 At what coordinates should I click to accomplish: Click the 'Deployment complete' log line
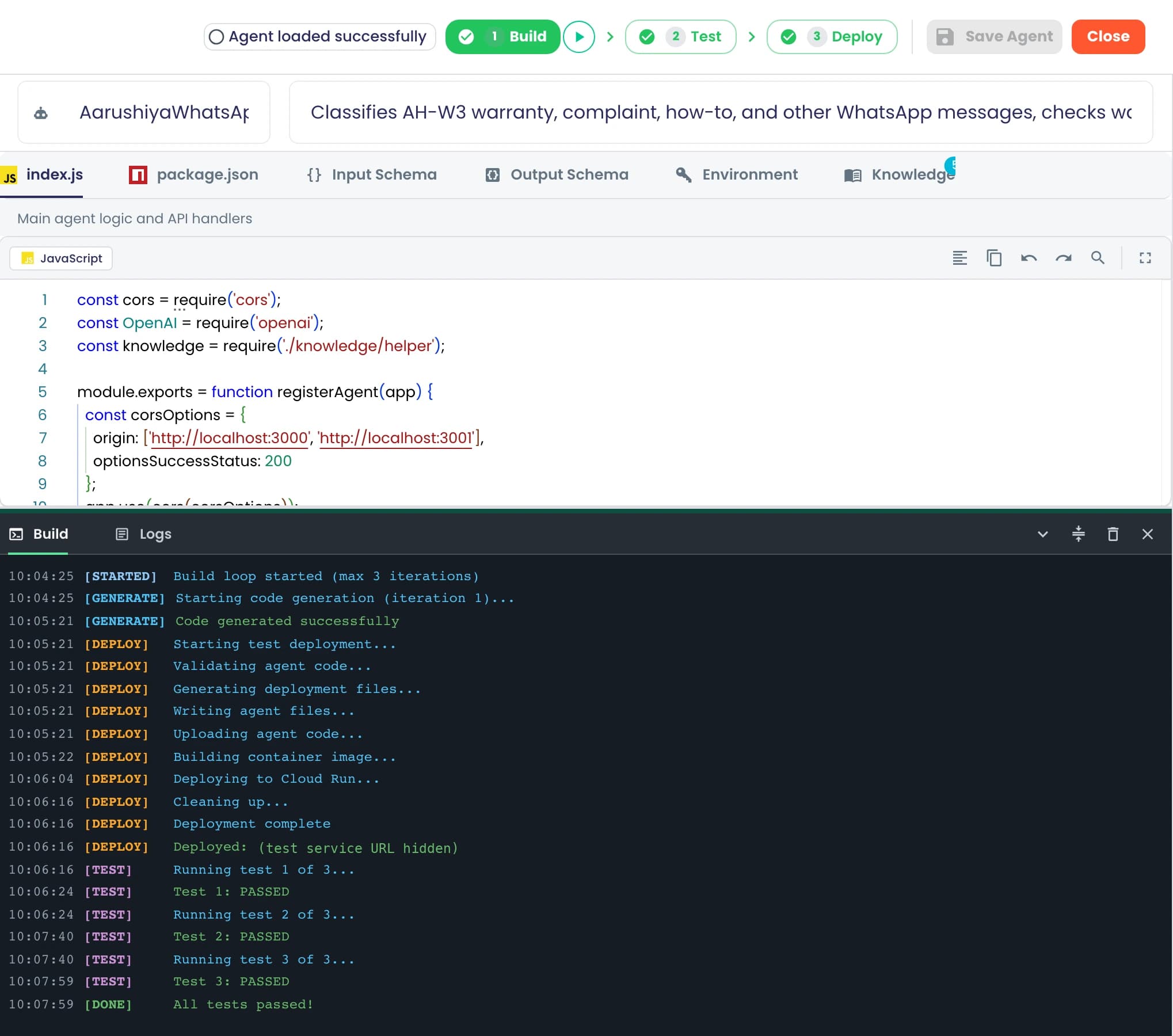click(x=252, y=824)
